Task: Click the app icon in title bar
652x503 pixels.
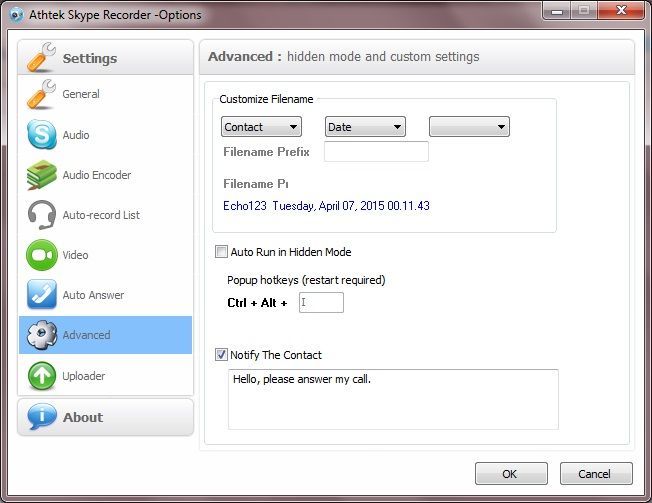Action: (x=16, y=15)
